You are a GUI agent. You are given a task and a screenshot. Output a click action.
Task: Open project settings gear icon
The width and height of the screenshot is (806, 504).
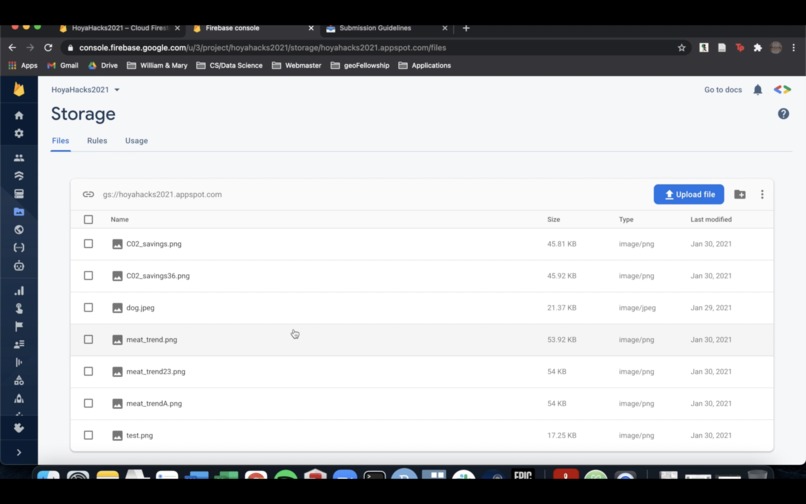(x=19, y=133)
